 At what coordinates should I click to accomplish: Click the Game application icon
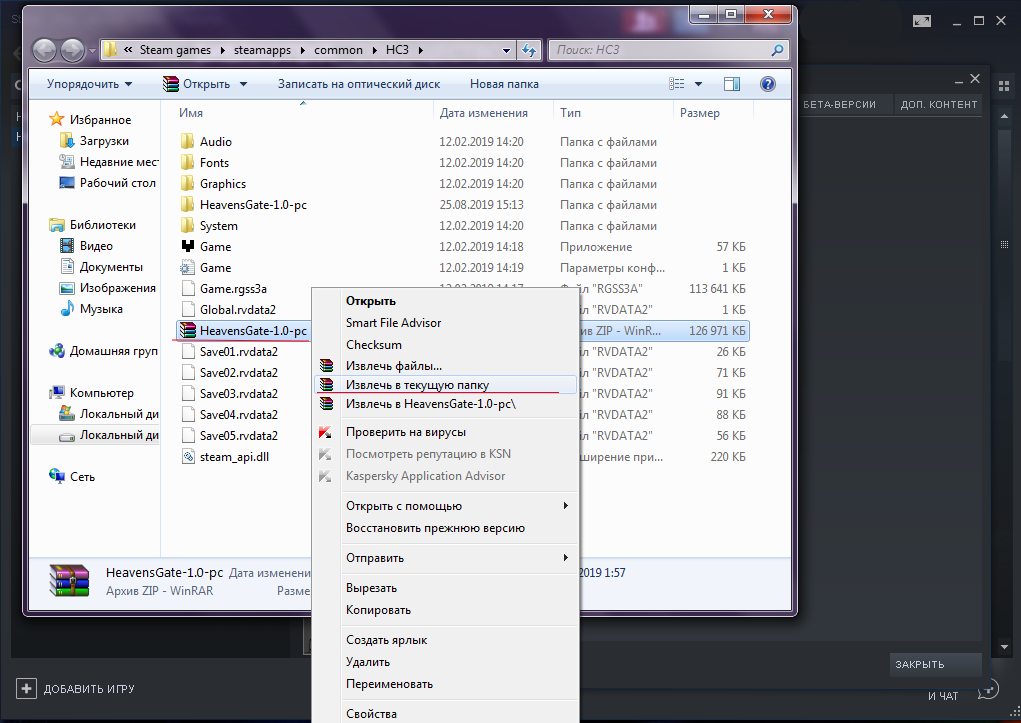[x=188, y=246]
